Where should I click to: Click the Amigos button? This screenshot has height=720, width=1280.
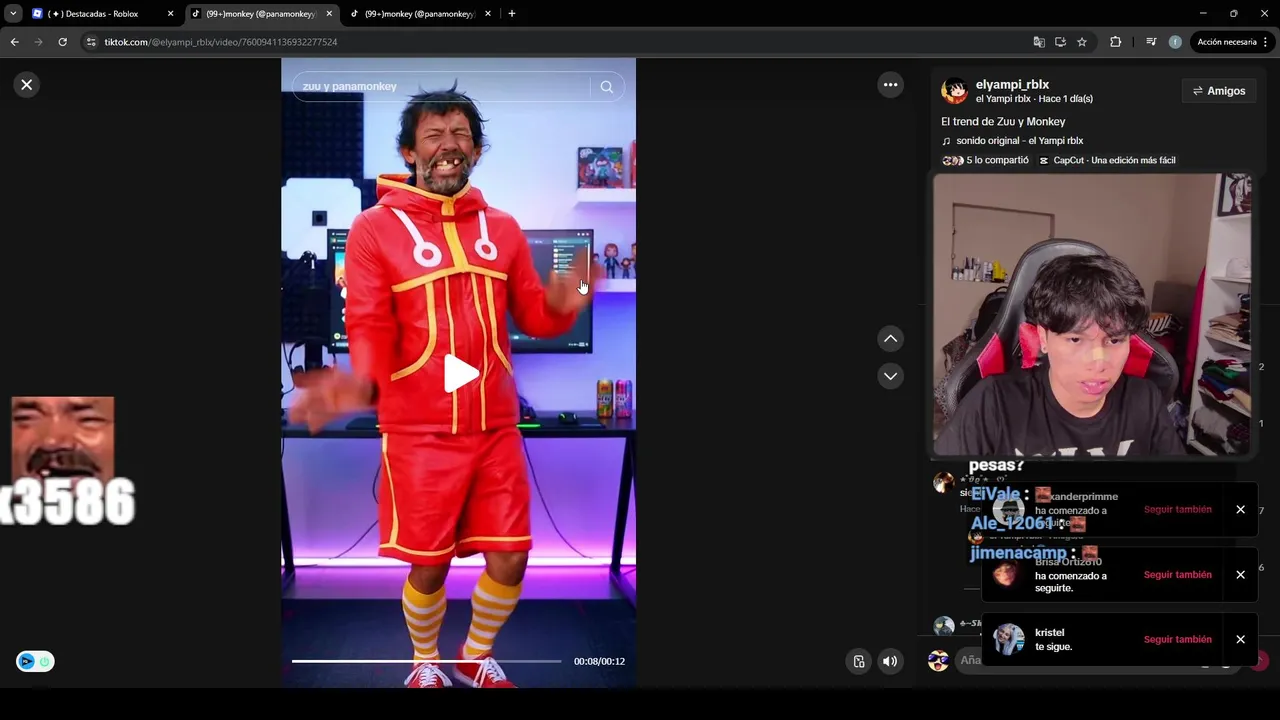(1219, 91)
